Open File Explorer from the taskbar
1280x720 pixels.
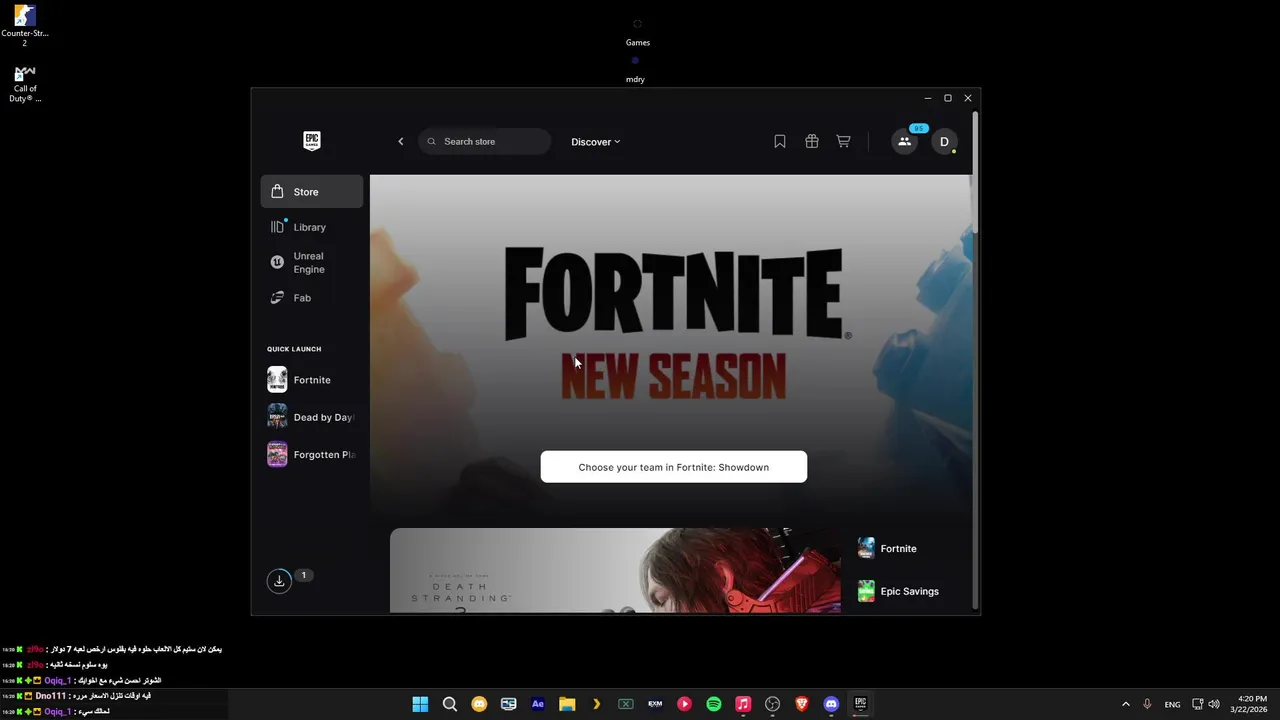click(x=567, y=704)
